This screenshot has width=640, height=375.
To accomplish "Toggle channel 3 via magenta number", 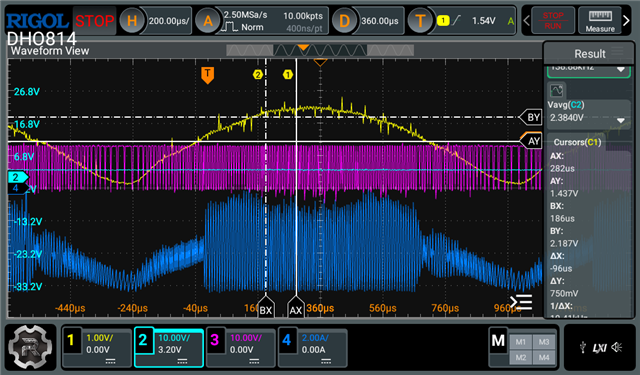I will [215, 339].
